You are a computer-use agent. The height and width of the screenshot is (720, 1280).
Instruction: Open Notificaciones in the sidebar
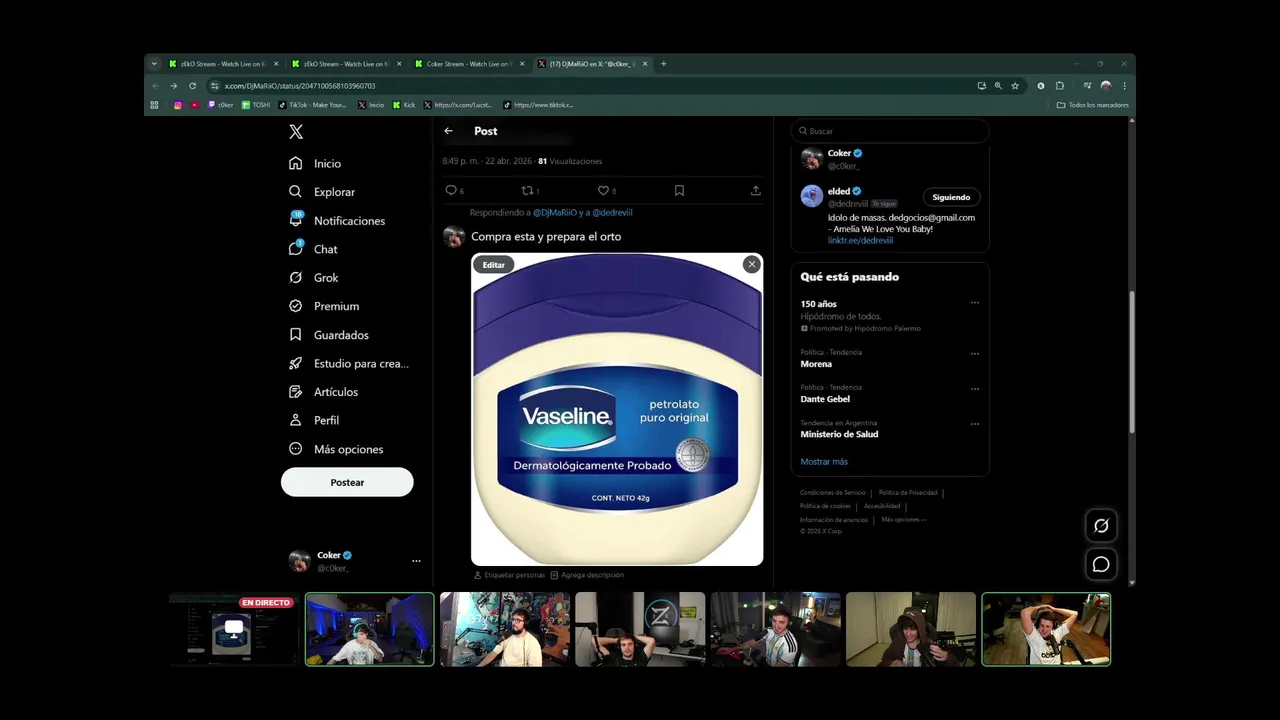click(337, 220)
